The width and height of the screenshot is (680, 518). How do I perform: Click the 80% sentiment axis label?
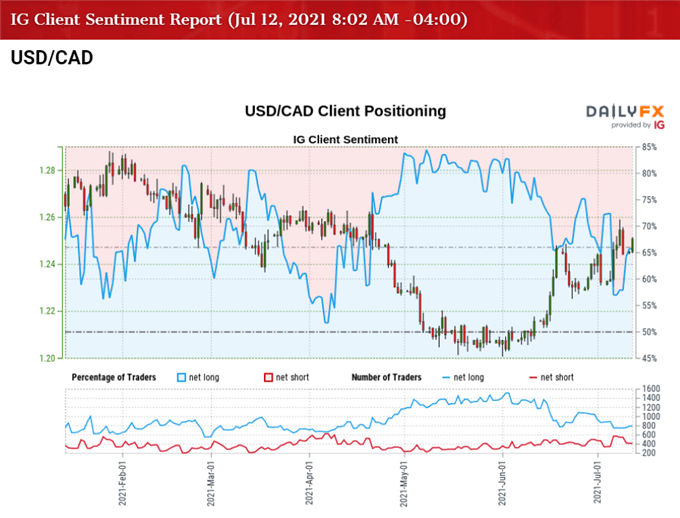(649, 174)
